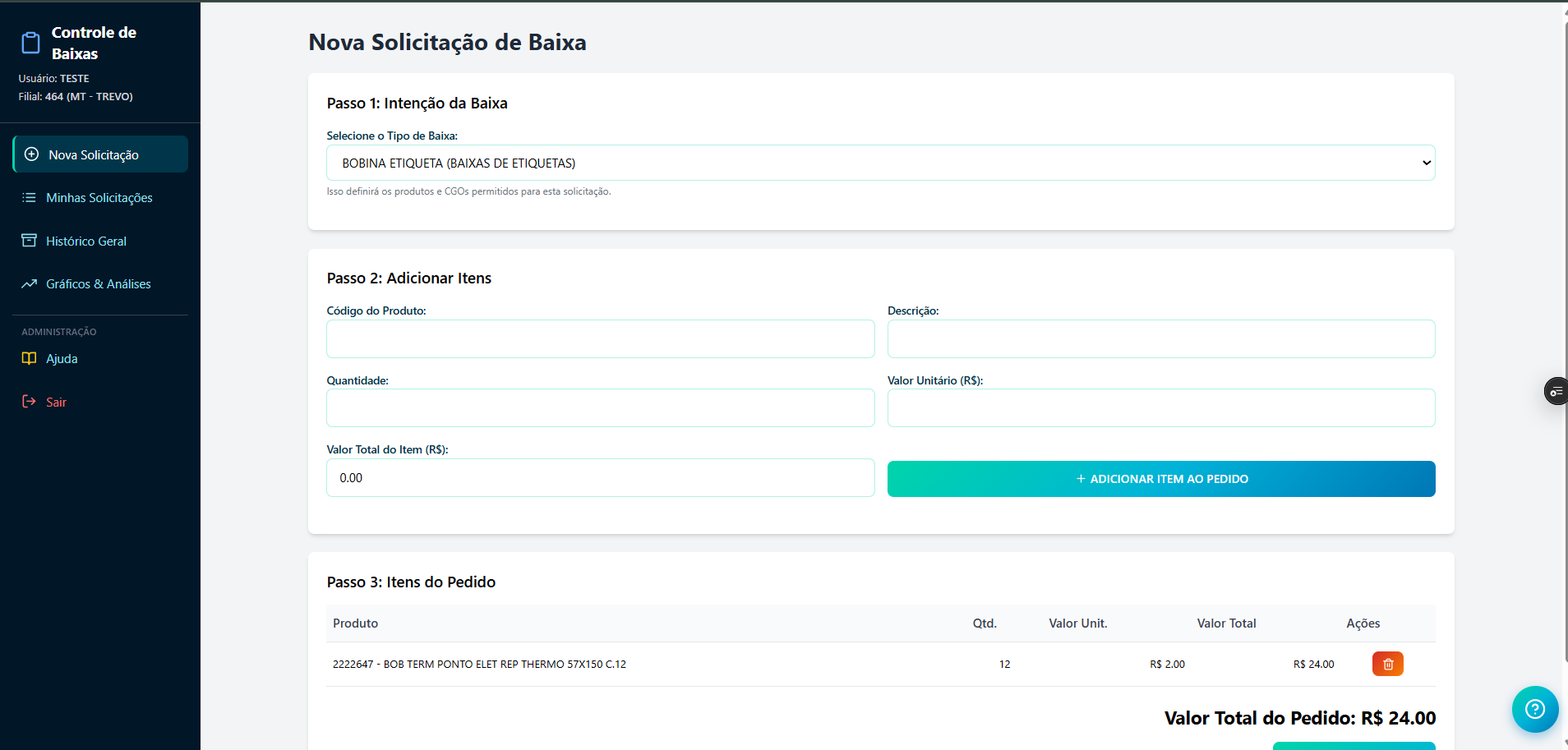Select the archive icon beside Histórico Geral

pos(29,240)
